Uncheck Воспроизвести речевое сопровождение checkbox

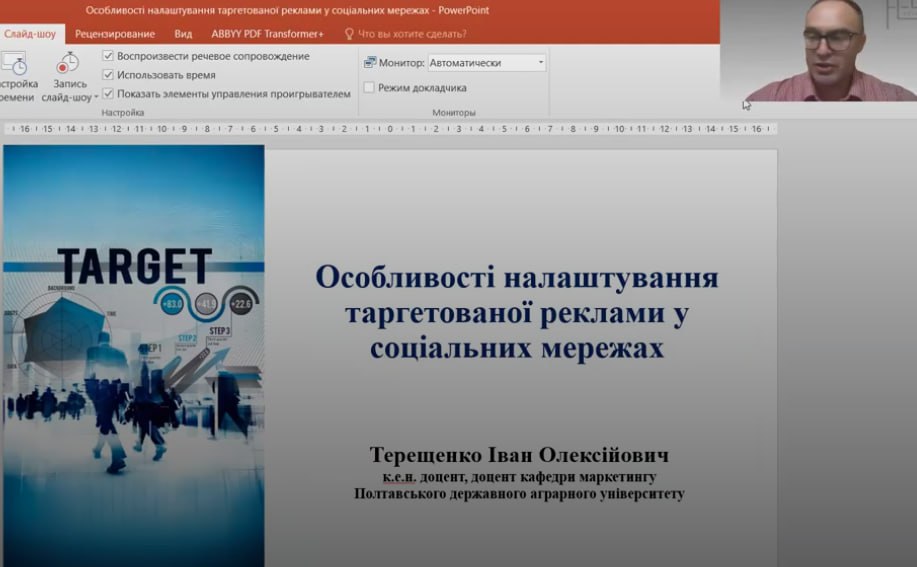click(x=108, y=56)
